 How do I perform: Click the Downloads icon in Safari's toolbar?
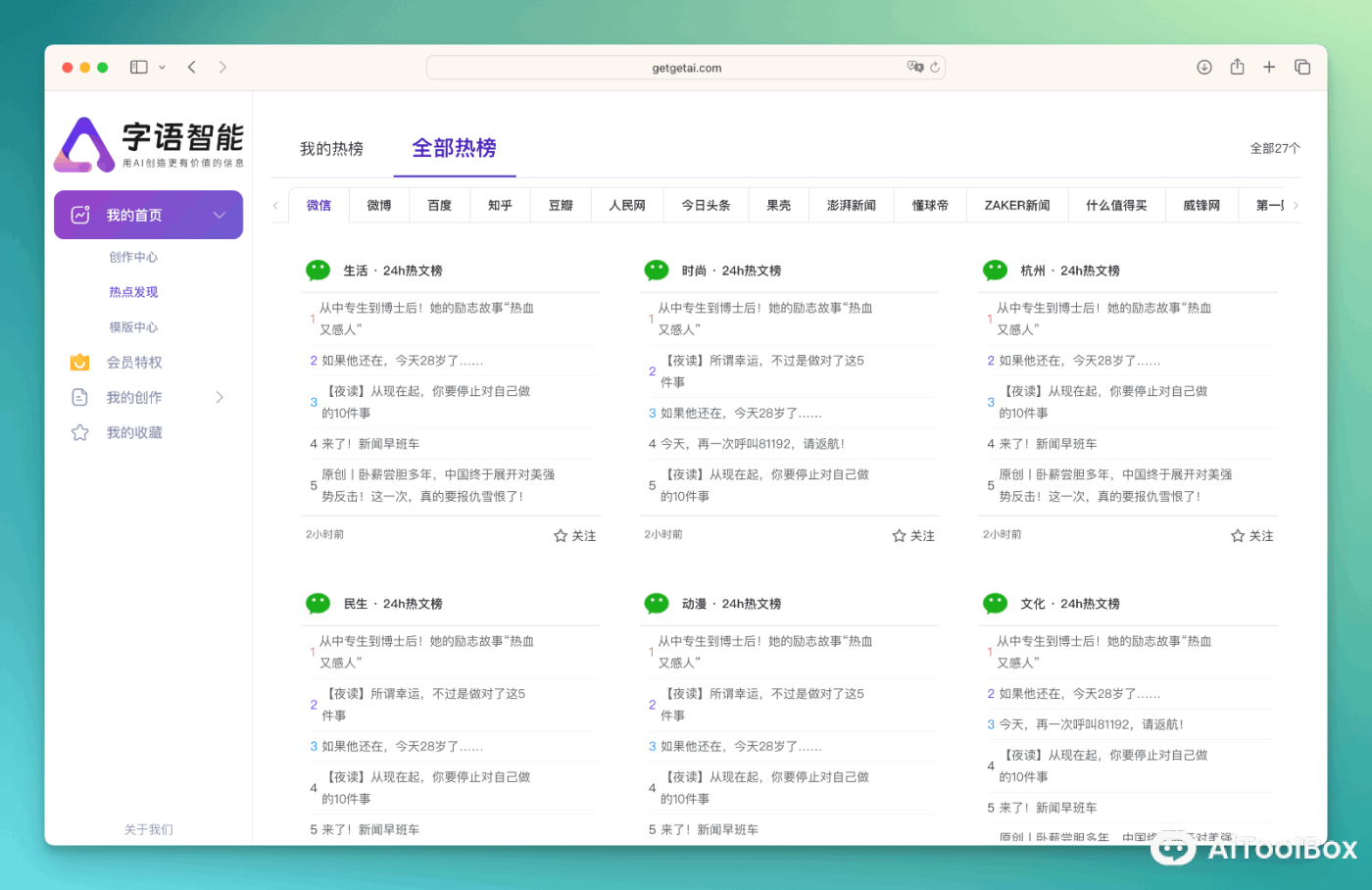coord(1203,67)
